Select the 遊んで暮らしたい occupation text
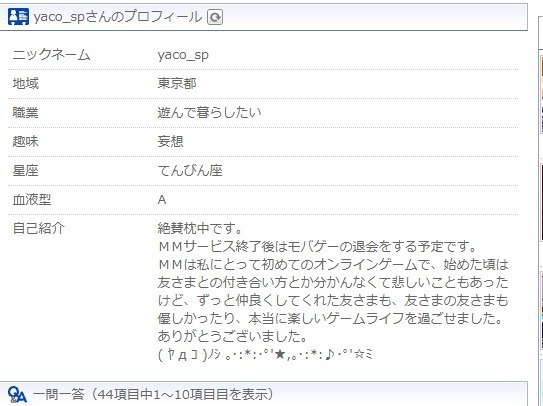 (209, 113)
